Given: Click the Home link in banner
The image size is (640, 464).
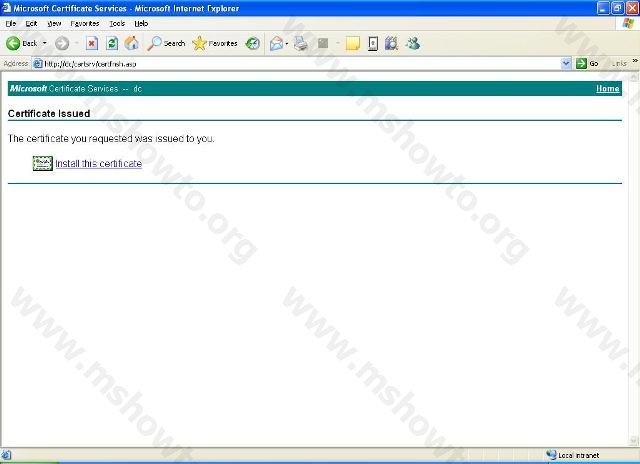Looking at the screenshot, I should click(x=607, y=89).
